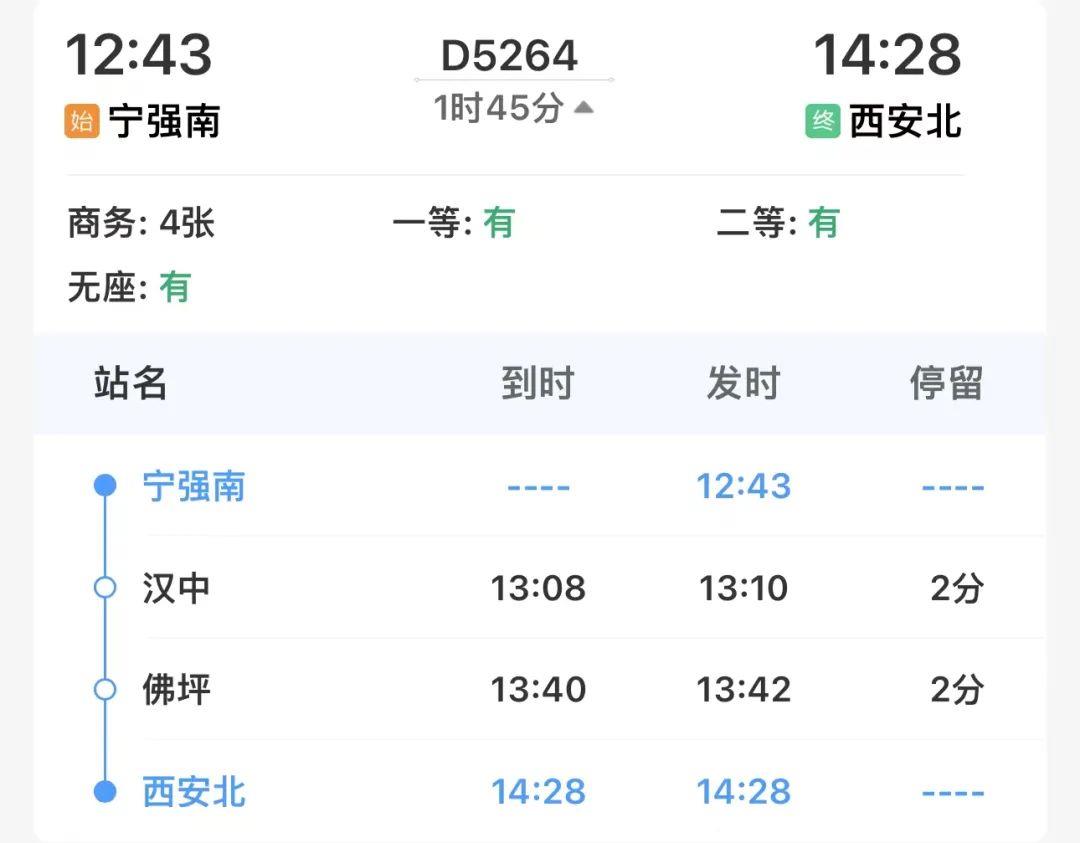Tap the 12:43 departure time heading
Viewport: 1080px width, 843px height.
[x=139, y=55]
